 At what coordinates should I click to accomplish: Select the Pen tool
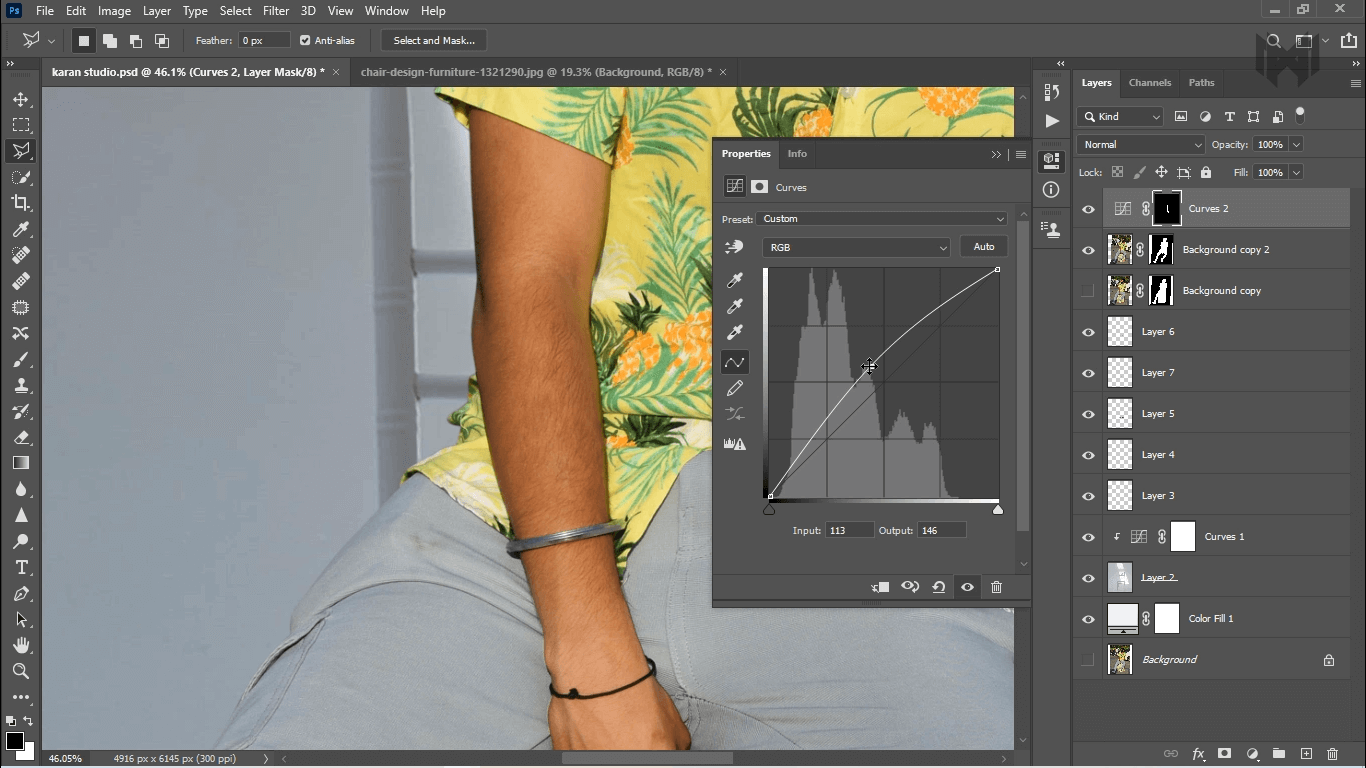[21, 593]
